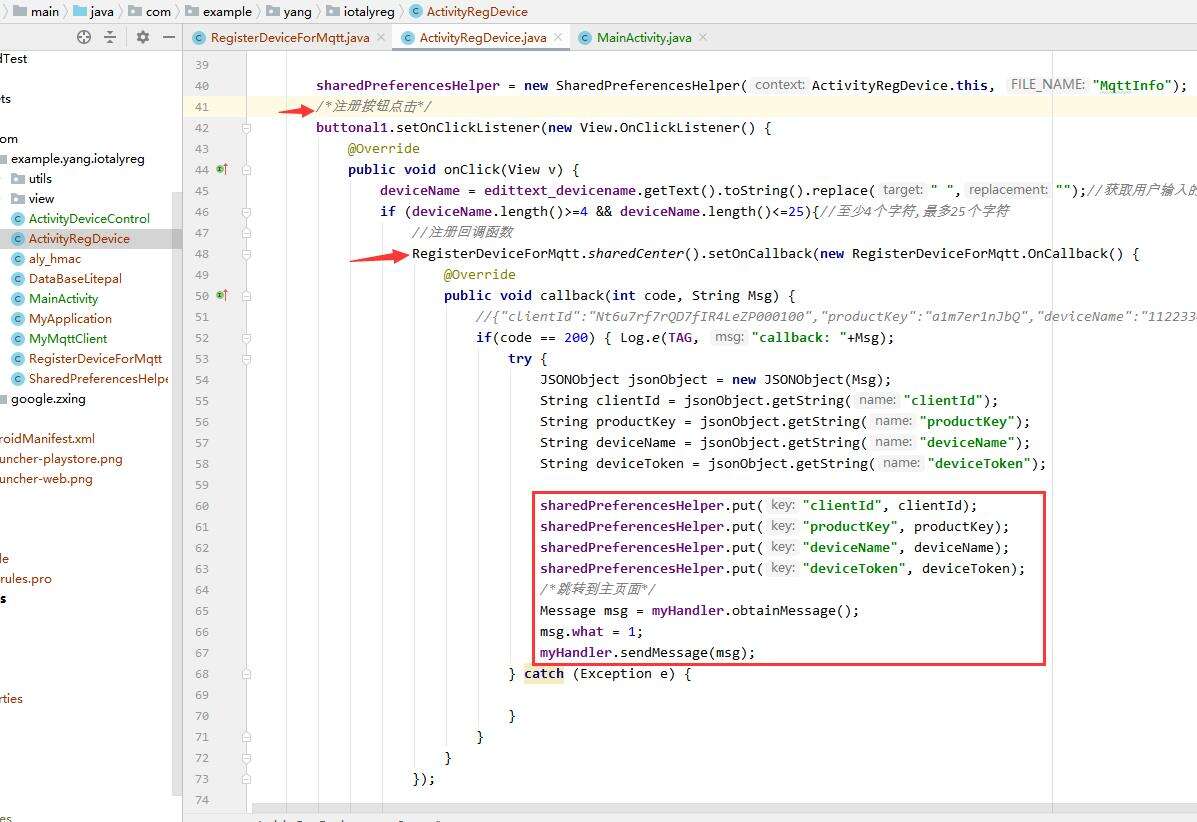The width and height of the screenshot is (1197, 822).
Task: Close the RegisterDeviceForMqtt.java tab
Action: (x=382, y=37)
